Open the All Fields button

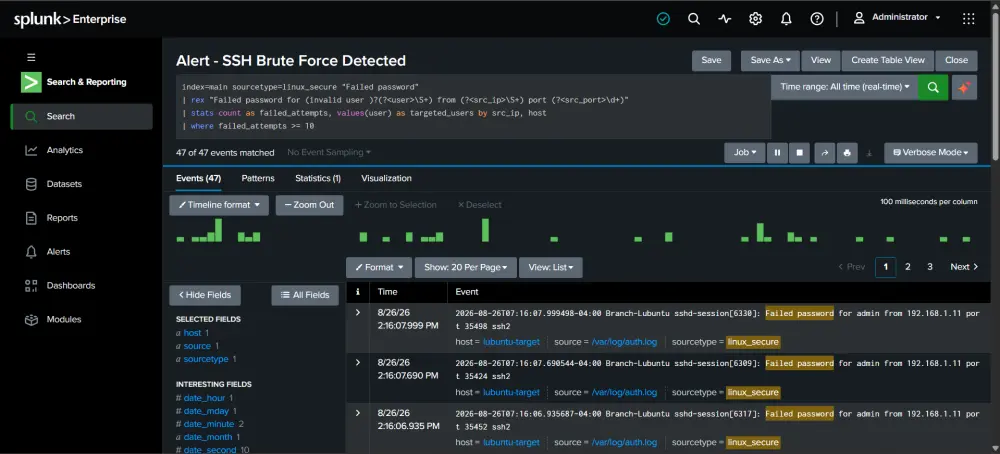coord(305,295)
